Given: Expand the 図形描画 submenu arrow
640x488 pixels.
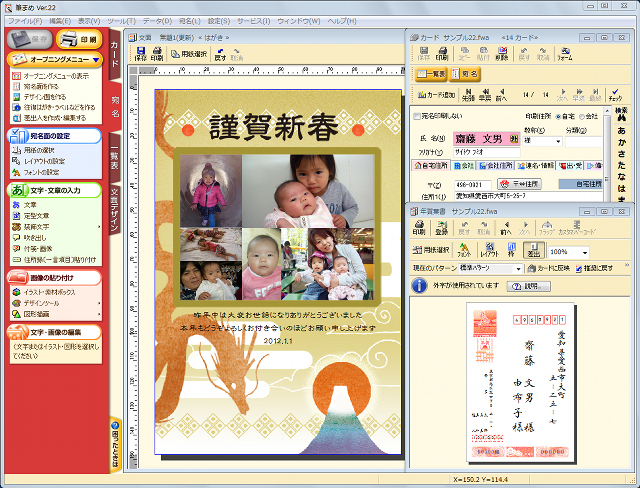Looking at the screenshot, I should (x=99, y=314).
